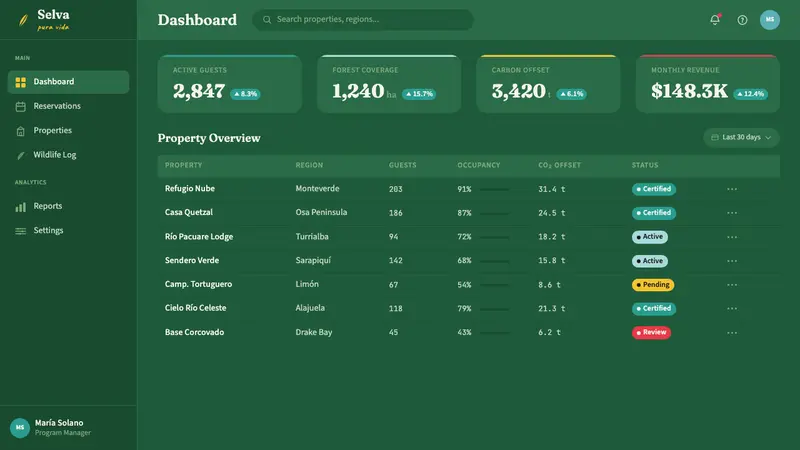
Task: Open the Active Guests stat card
Action: (230, 84)
